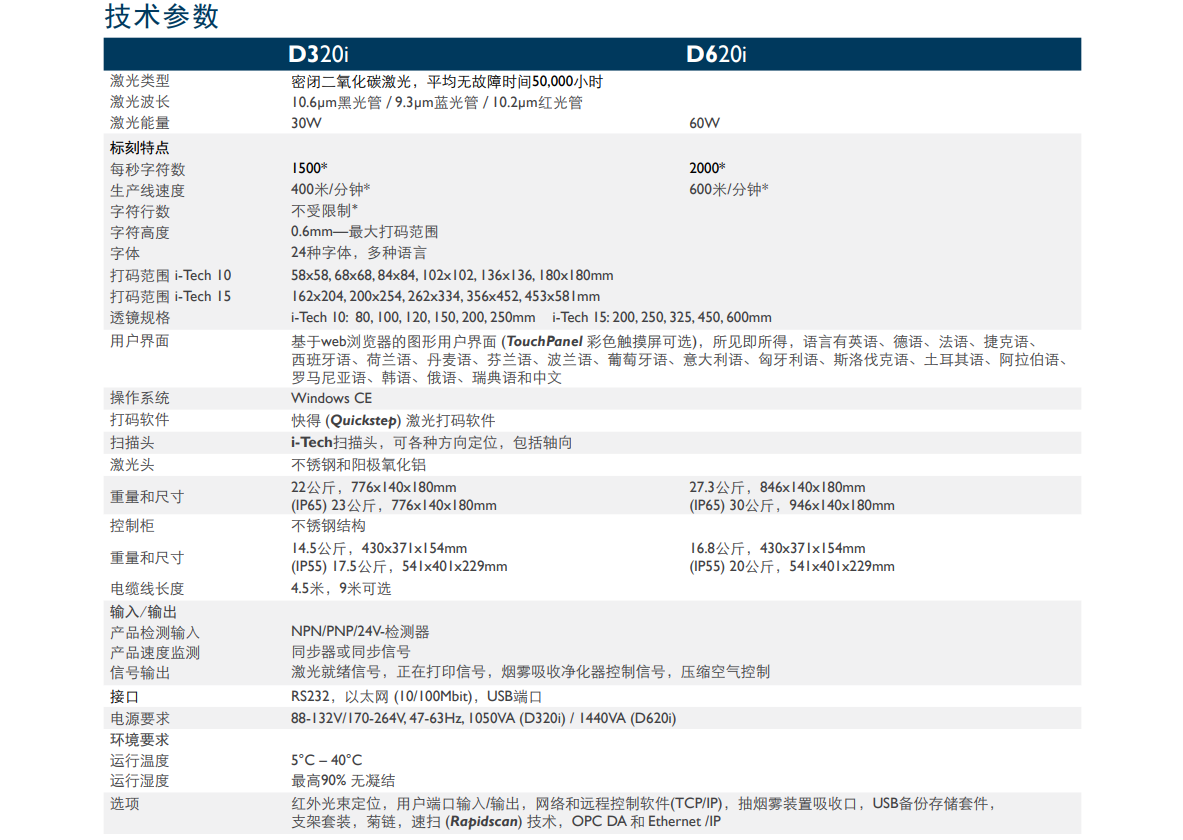This screenshot has width=1183, height=840.
Task: Click the 字体 row label
Action: click(125, 254)
